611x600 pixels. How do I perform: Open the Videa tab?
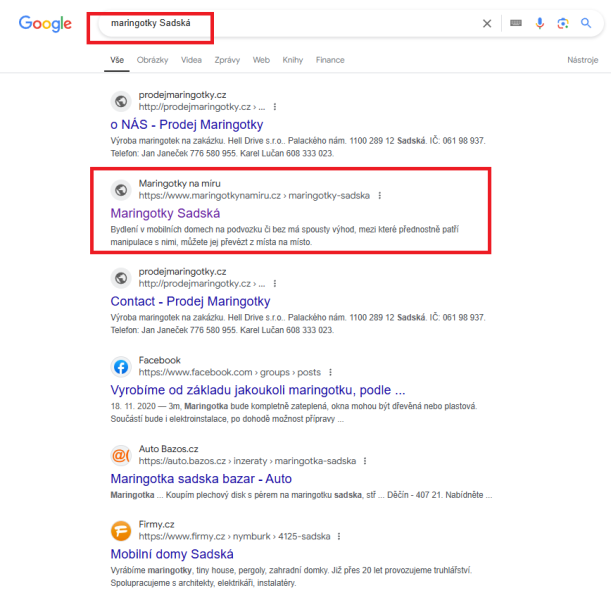pyautogui.click(x=191, y=60)
